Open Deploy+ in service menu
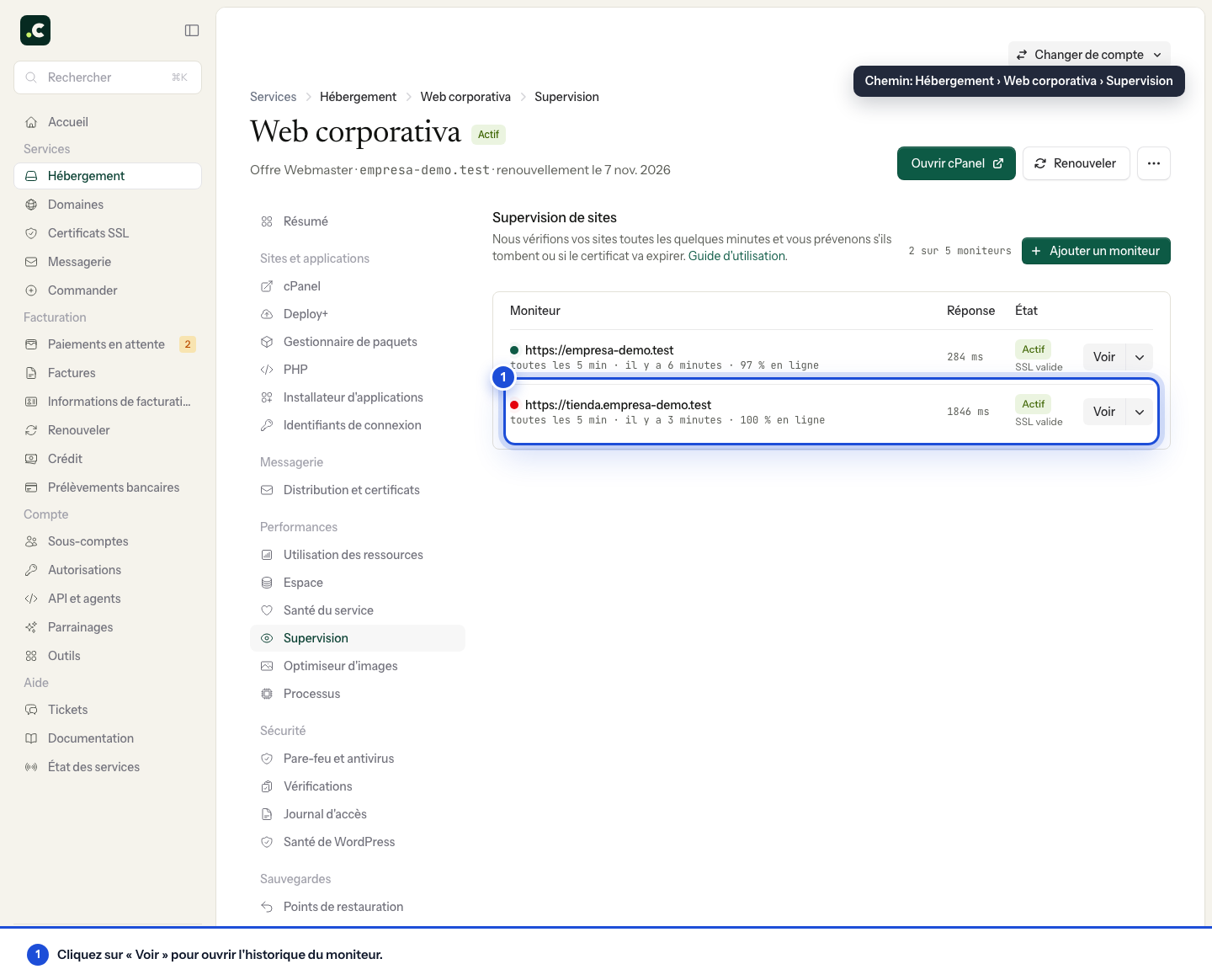 [x=358, y=314]
